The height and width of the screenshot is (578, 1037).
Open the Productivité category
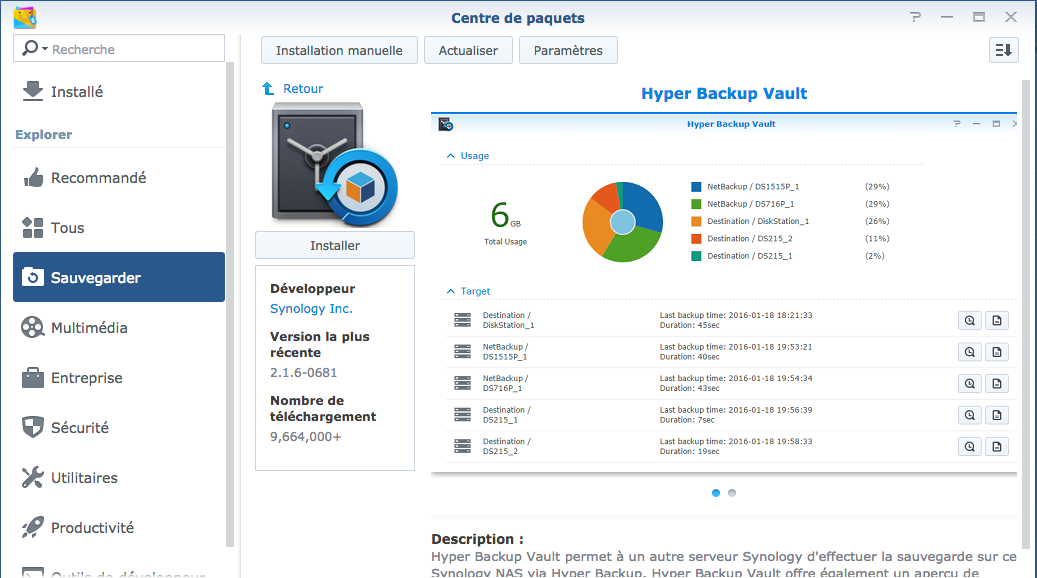(119, 527)
